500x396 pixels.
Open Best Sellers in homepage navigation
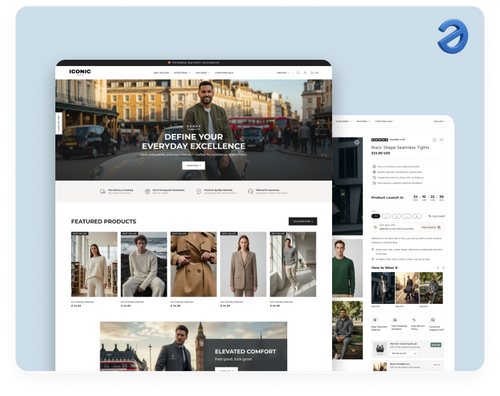[x=161, y=73]
